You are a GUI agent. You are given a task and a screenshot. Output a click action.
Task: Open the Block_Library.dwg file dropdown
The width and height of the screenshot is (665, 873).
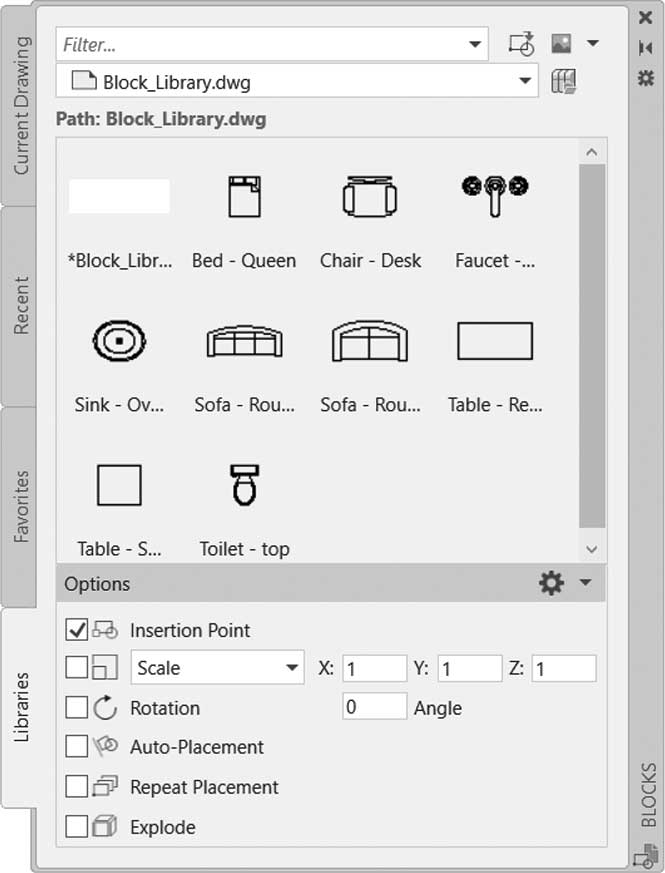pos(297,81)
